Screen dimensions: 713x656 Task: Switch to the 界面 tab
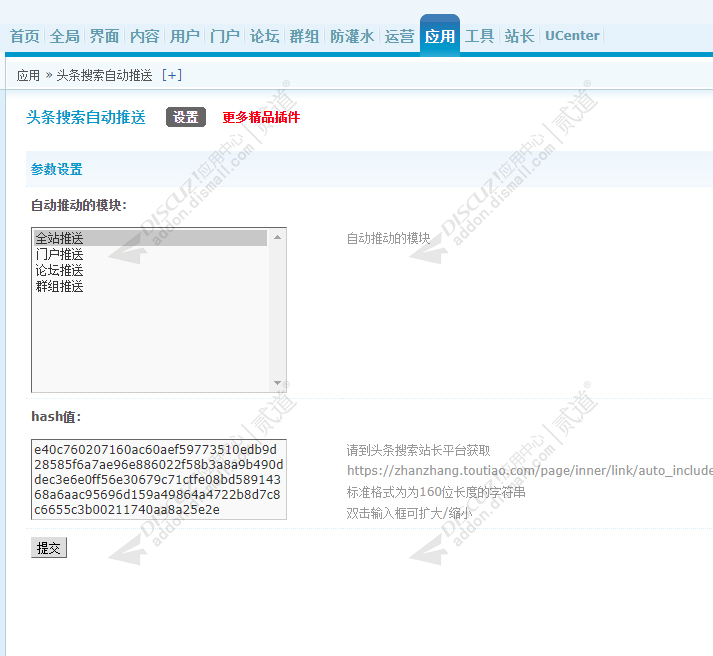pyautogui.click(x=105, y=36)
